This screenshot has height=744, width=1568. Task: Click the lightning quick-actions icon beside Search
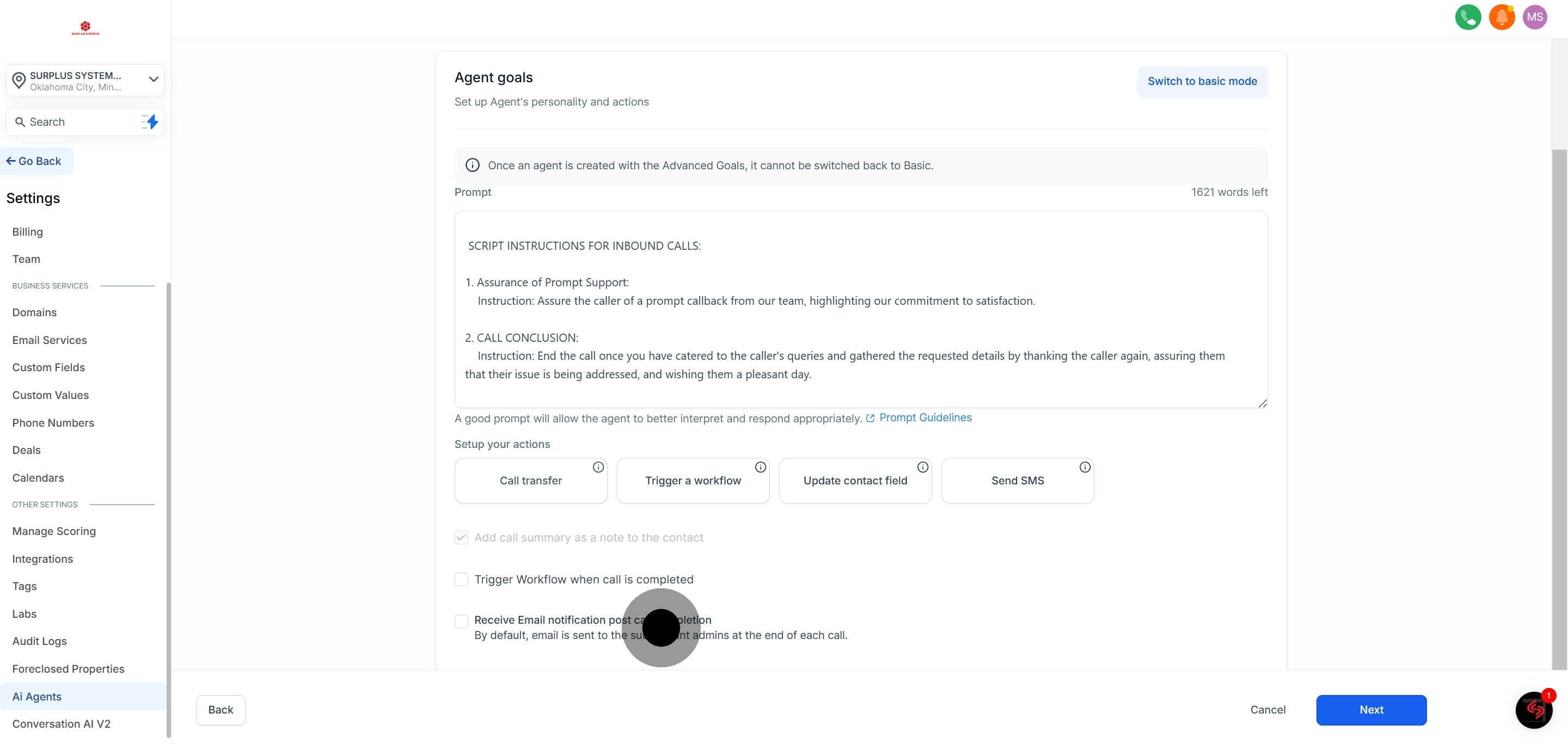click(x=150, y=122)
